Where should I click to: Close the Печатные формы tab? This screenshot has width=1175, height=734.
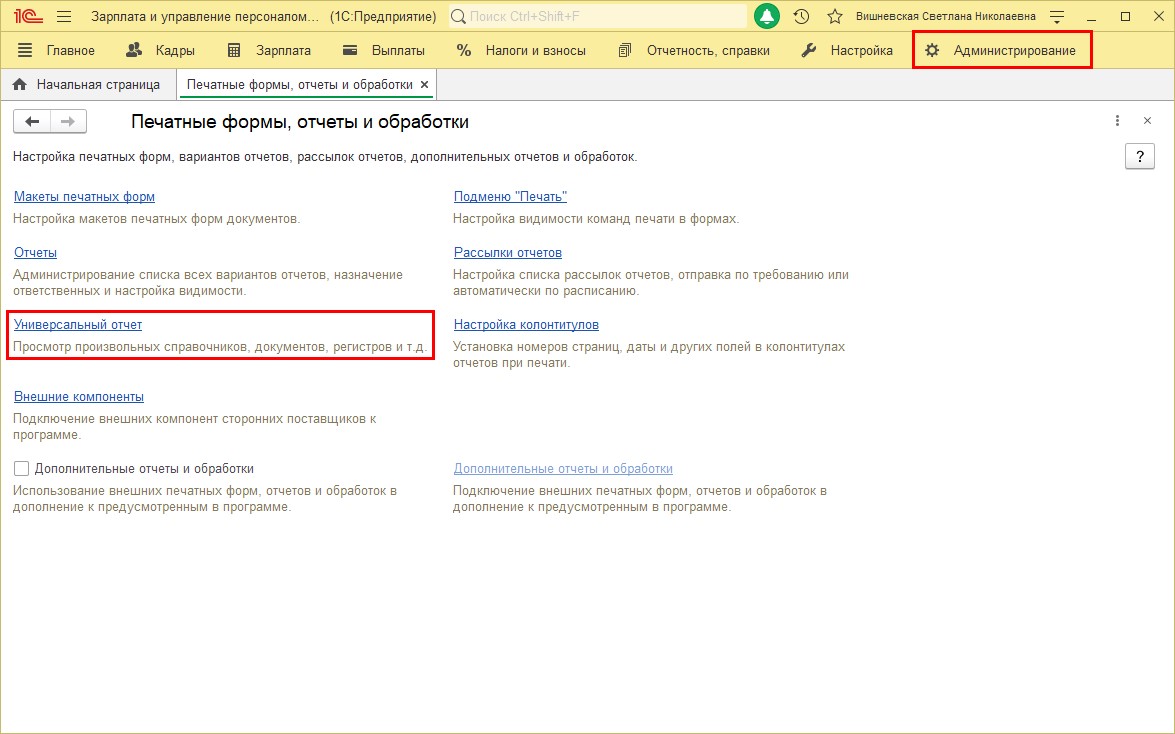[424, 85]
